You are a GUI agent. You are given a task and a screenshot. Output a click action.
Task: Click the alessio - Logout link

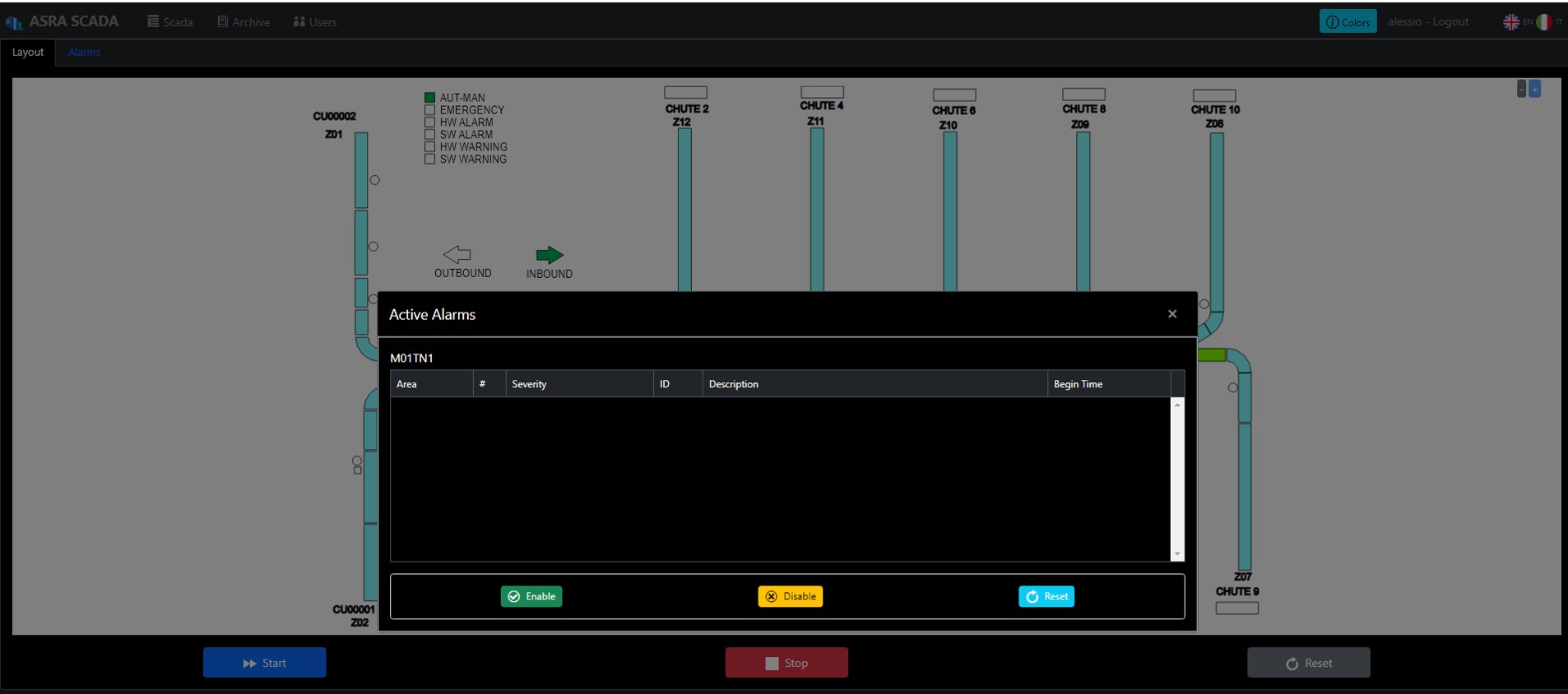coord(1427,21)
